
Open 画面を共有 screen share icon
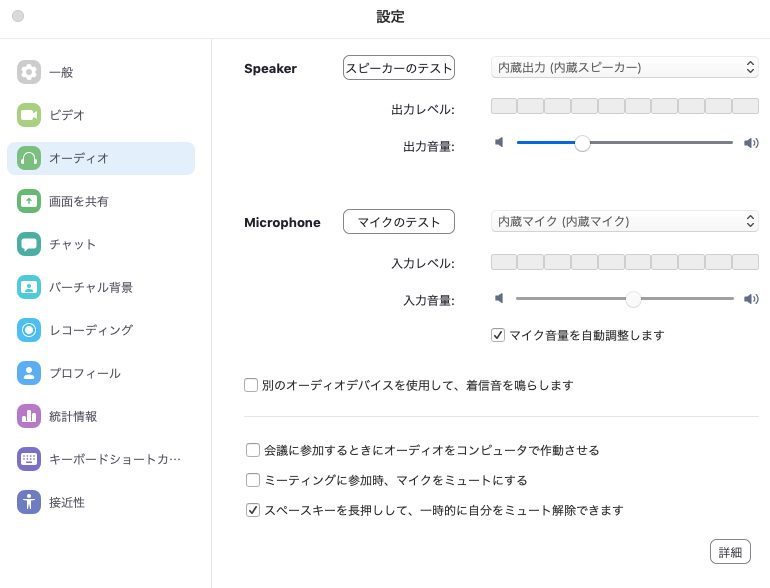[29, 201]
